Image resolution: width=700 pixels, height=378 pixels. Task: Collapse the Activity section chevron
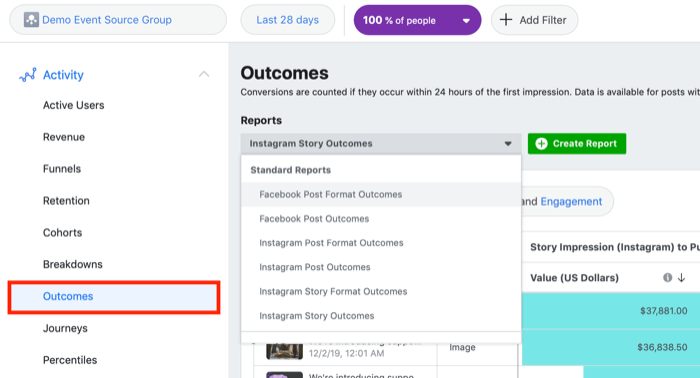[204, 74]
